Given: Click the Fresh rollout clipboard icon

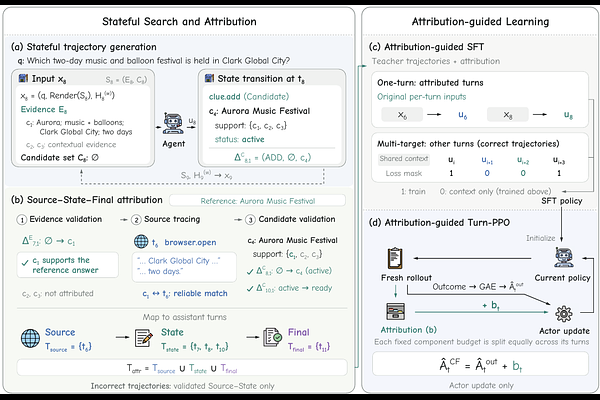Looking at the screenshot, I should point(395,258).
